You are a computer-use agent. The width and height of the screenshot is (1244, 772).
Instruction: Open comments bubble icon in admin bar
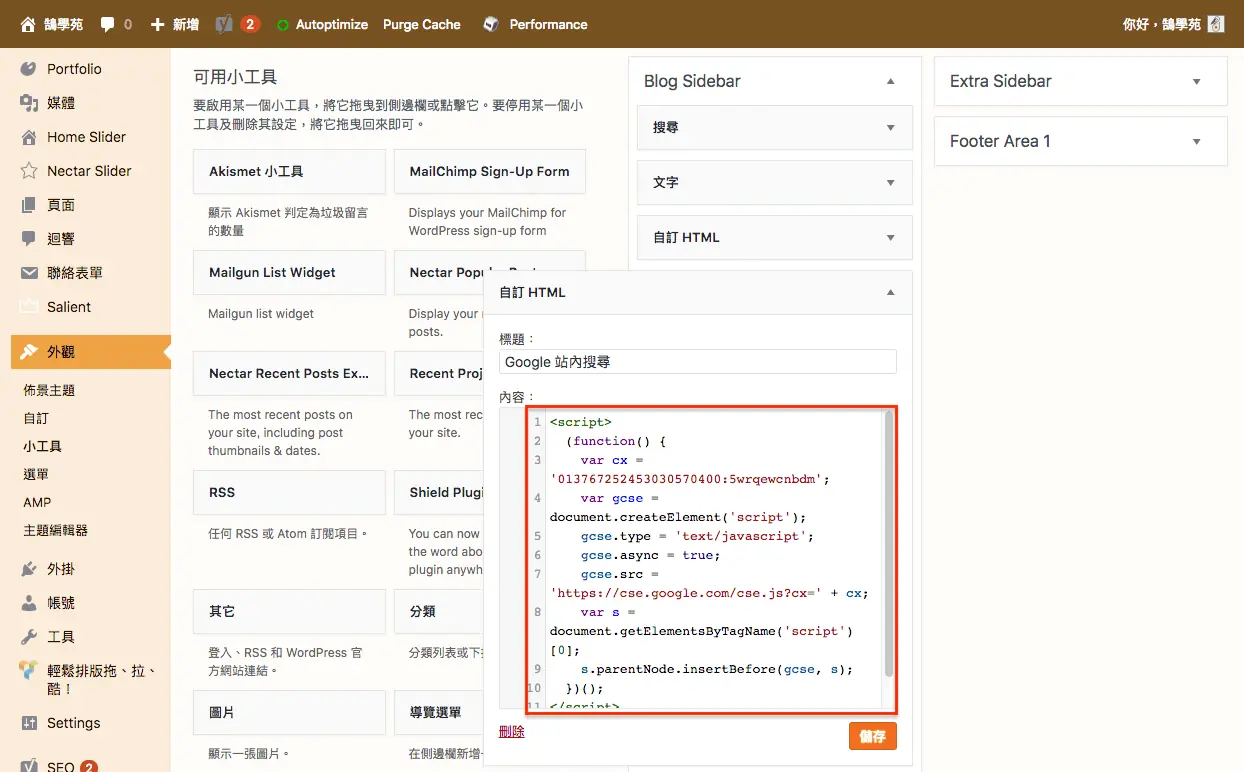pyautogui.click(x=108, y=24)
